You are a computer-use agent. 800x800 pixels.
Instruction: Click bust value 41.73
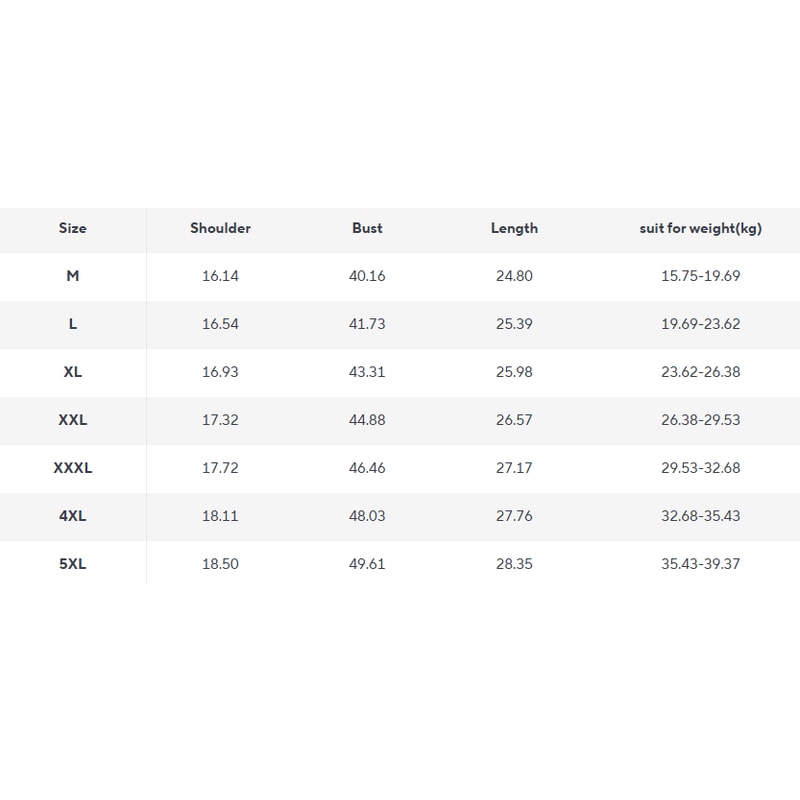click(367, 324)
